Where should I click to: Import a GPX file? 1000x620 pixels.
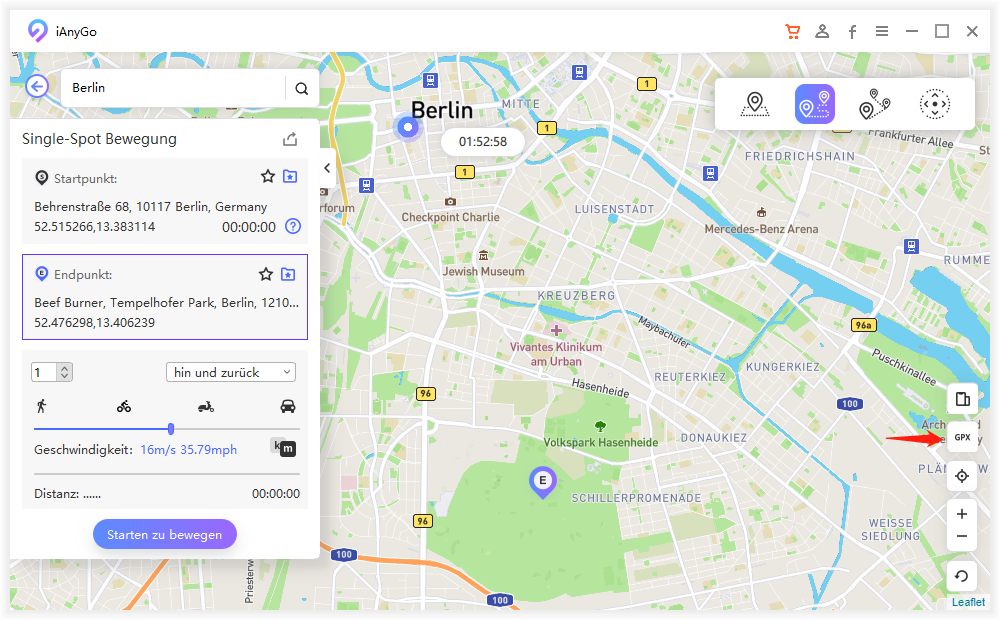(962, 438)
